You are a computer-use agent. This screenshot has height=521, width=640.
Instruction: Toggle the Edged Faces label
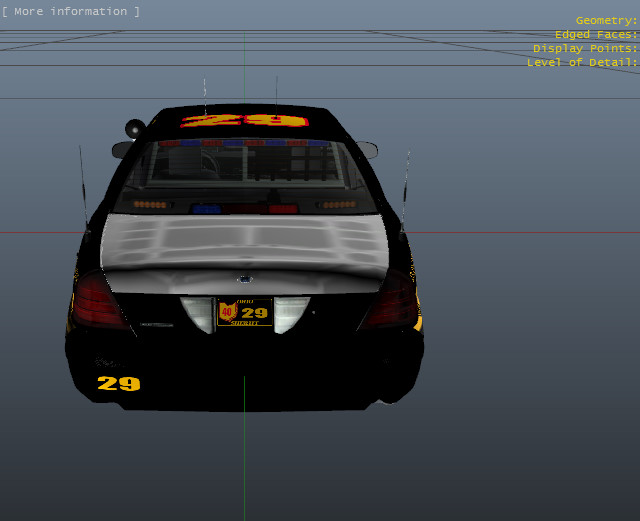tap(596, 34)
